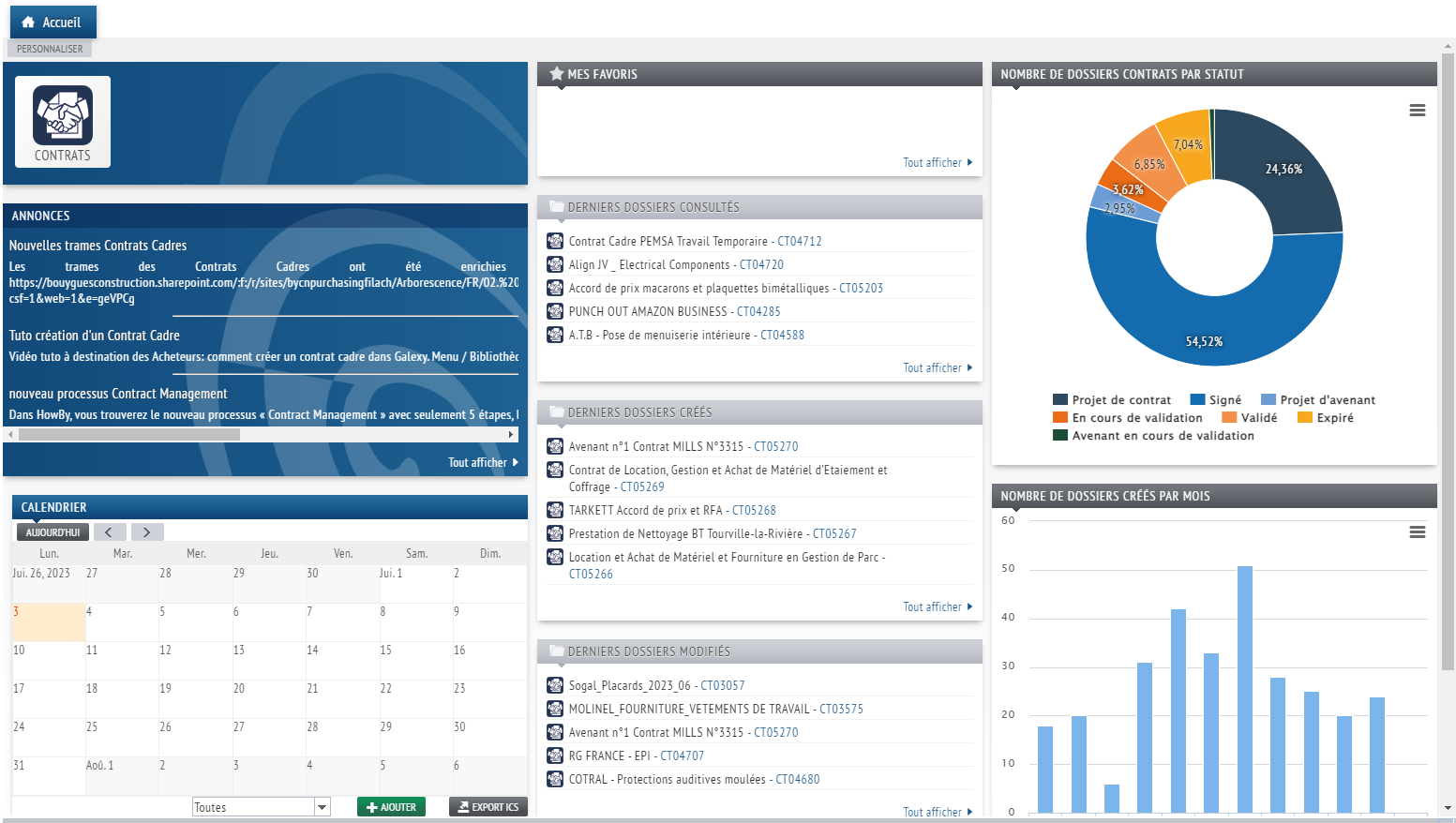Image resolution: width=1456 pixels, height=823 pixels.
Task: Open pie chart hamburger menu
Action: pyautogui.click(x=1417, y=111)
